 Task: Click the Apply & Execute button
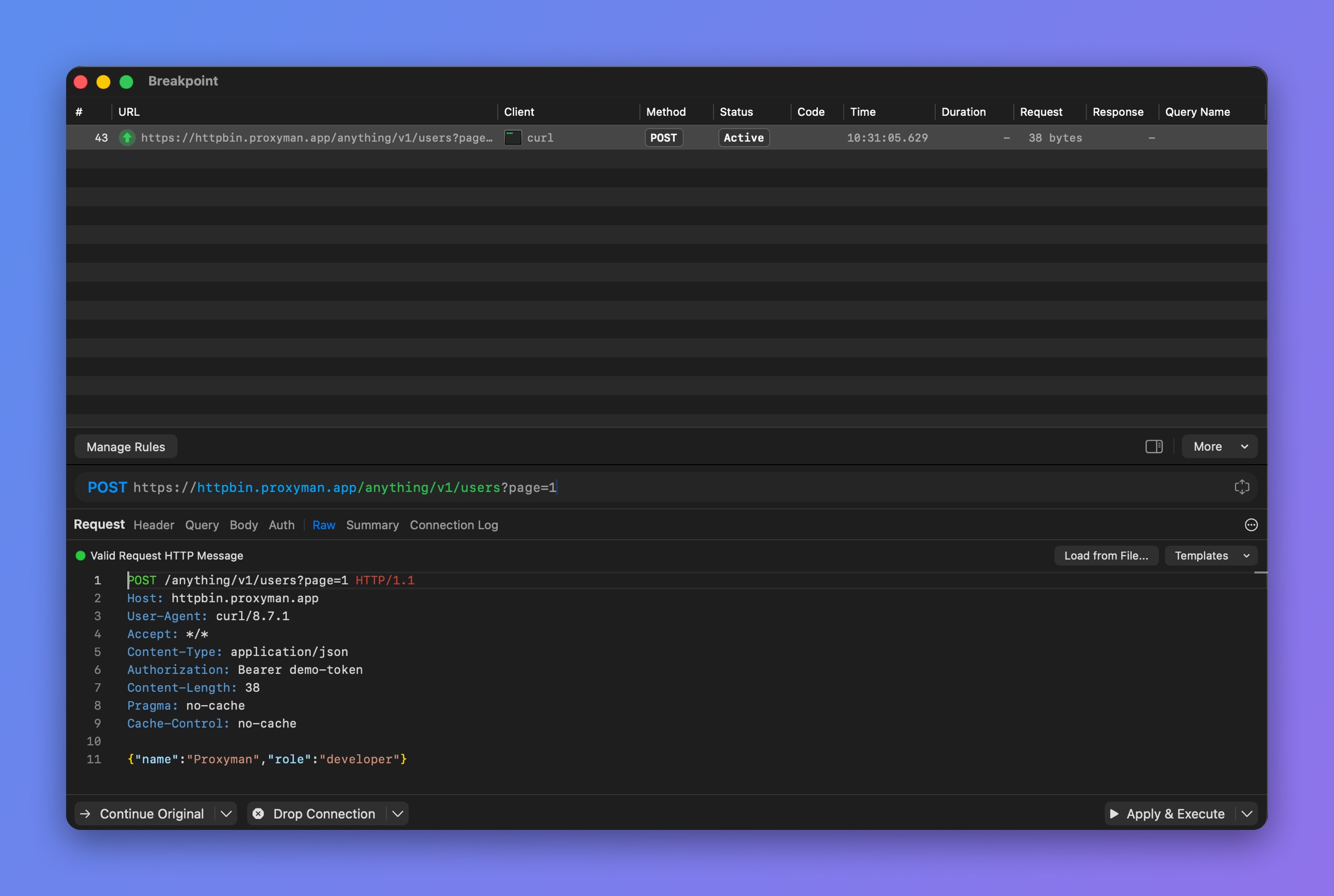[1169, 814]
